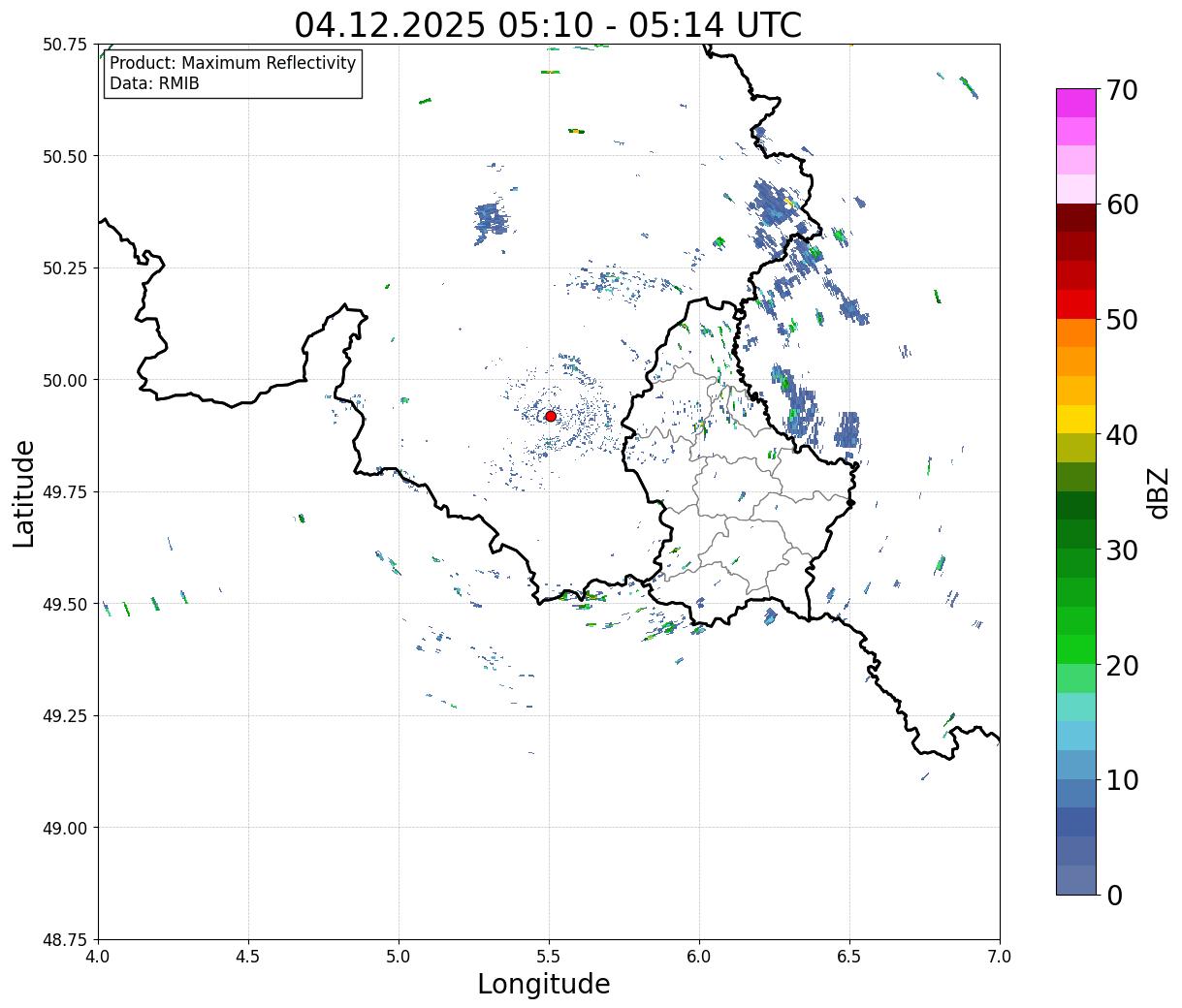
Task: Click the colorbar tick label 20
Action: 1121,666
